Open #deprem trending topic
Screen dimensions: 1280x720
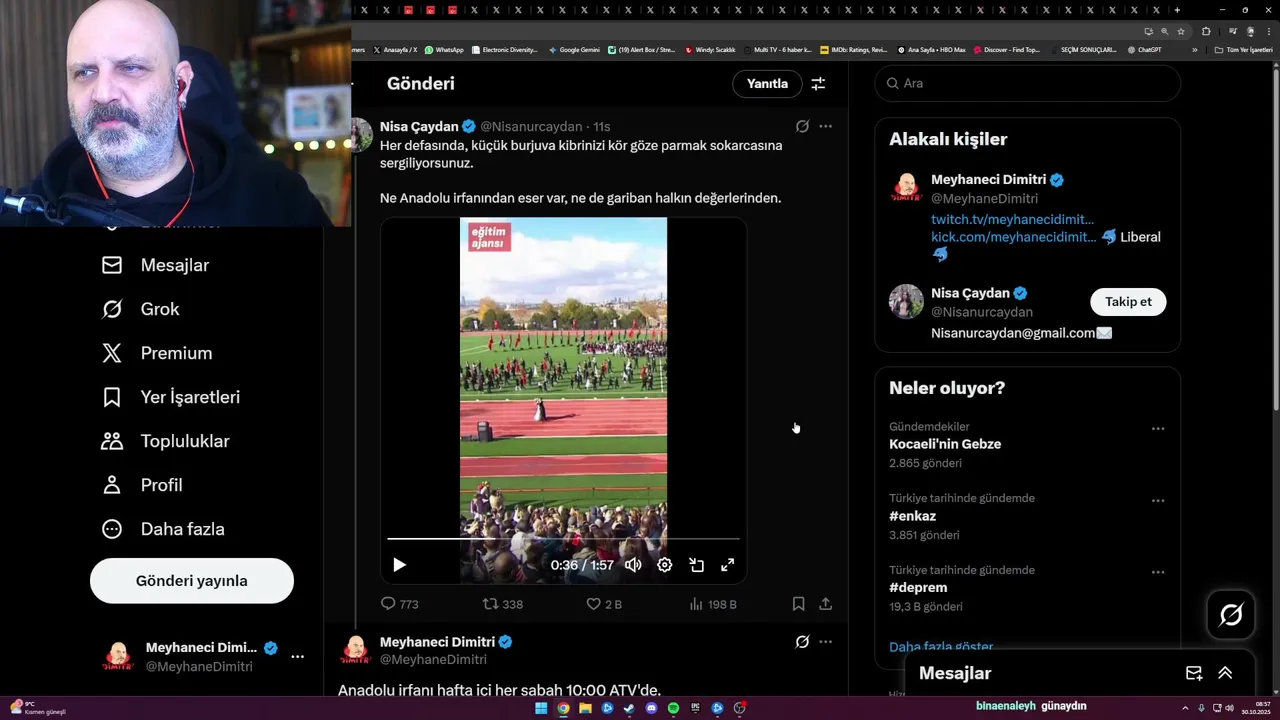tap(918, 588)
